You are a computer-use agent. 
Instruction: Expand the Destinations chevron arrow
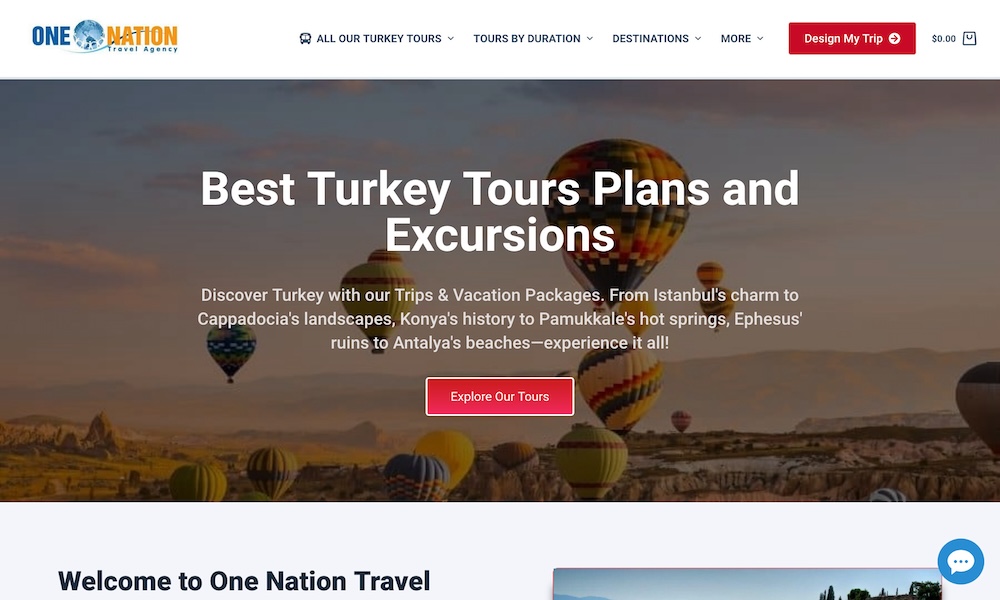click(698, 38)
